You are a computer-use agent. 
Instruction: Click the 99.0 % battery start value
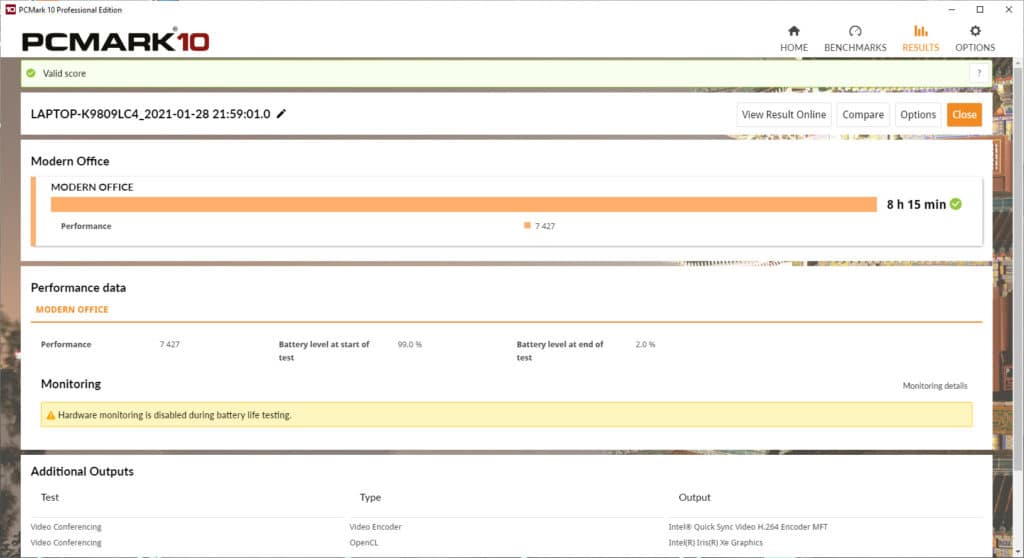[x=409, y=344]
